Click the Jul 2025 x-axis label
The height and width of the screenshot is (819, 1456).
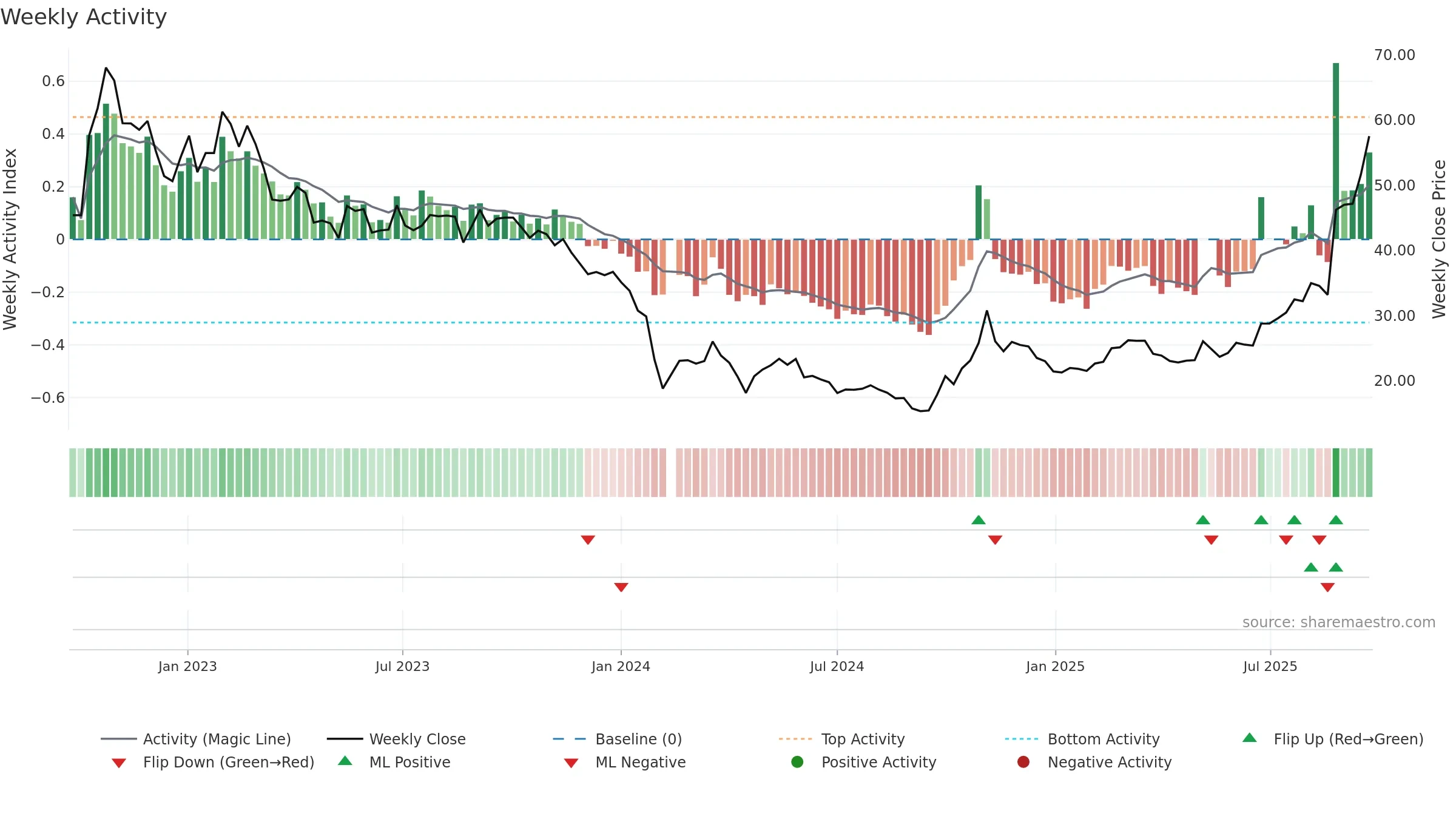(1270, 666)
